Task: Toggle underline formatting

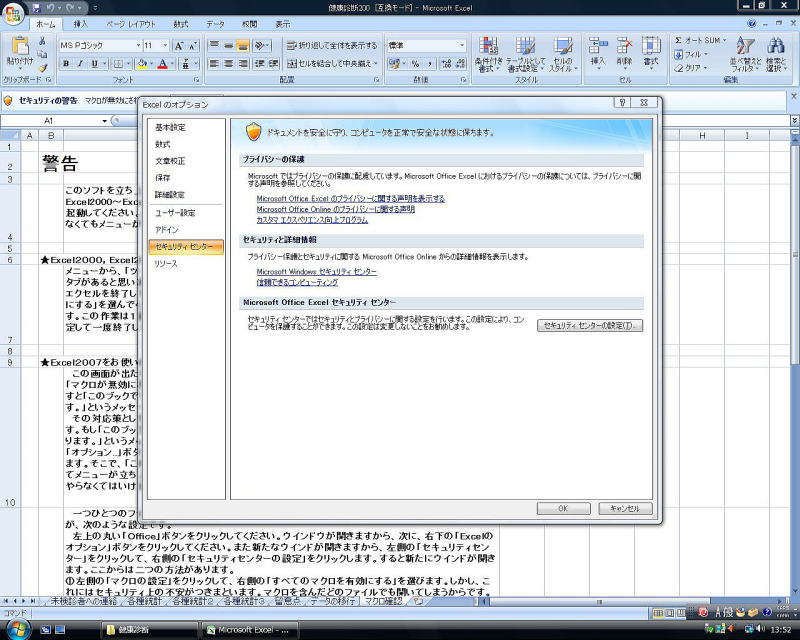Action: [94, 64]
